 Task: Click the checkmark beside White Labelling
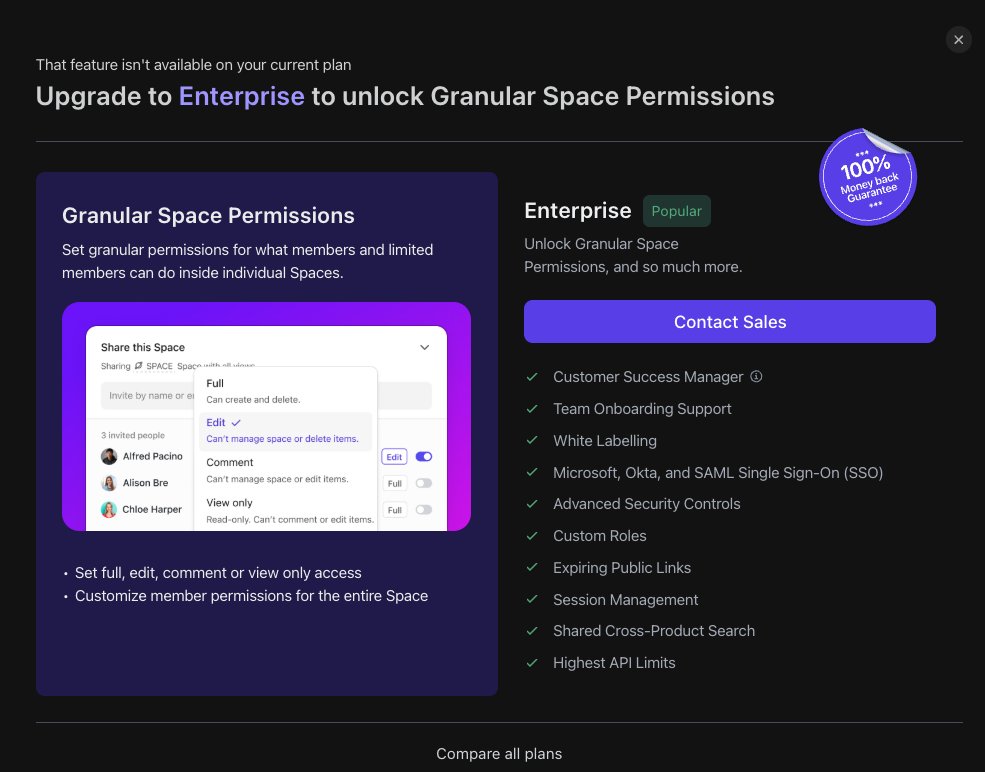(x=532, y=440)
